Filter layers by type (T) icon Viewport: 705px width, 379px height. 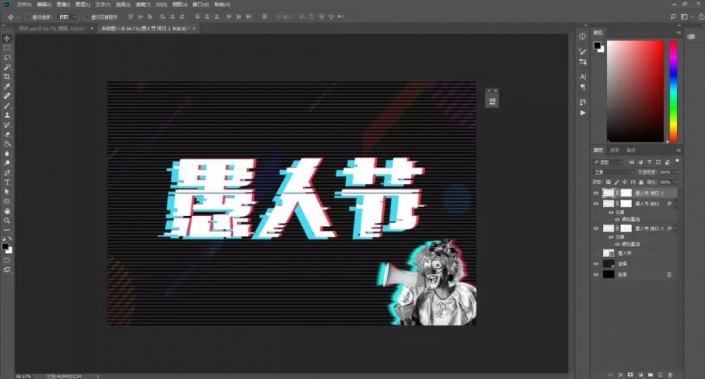[x=649, y=162]
